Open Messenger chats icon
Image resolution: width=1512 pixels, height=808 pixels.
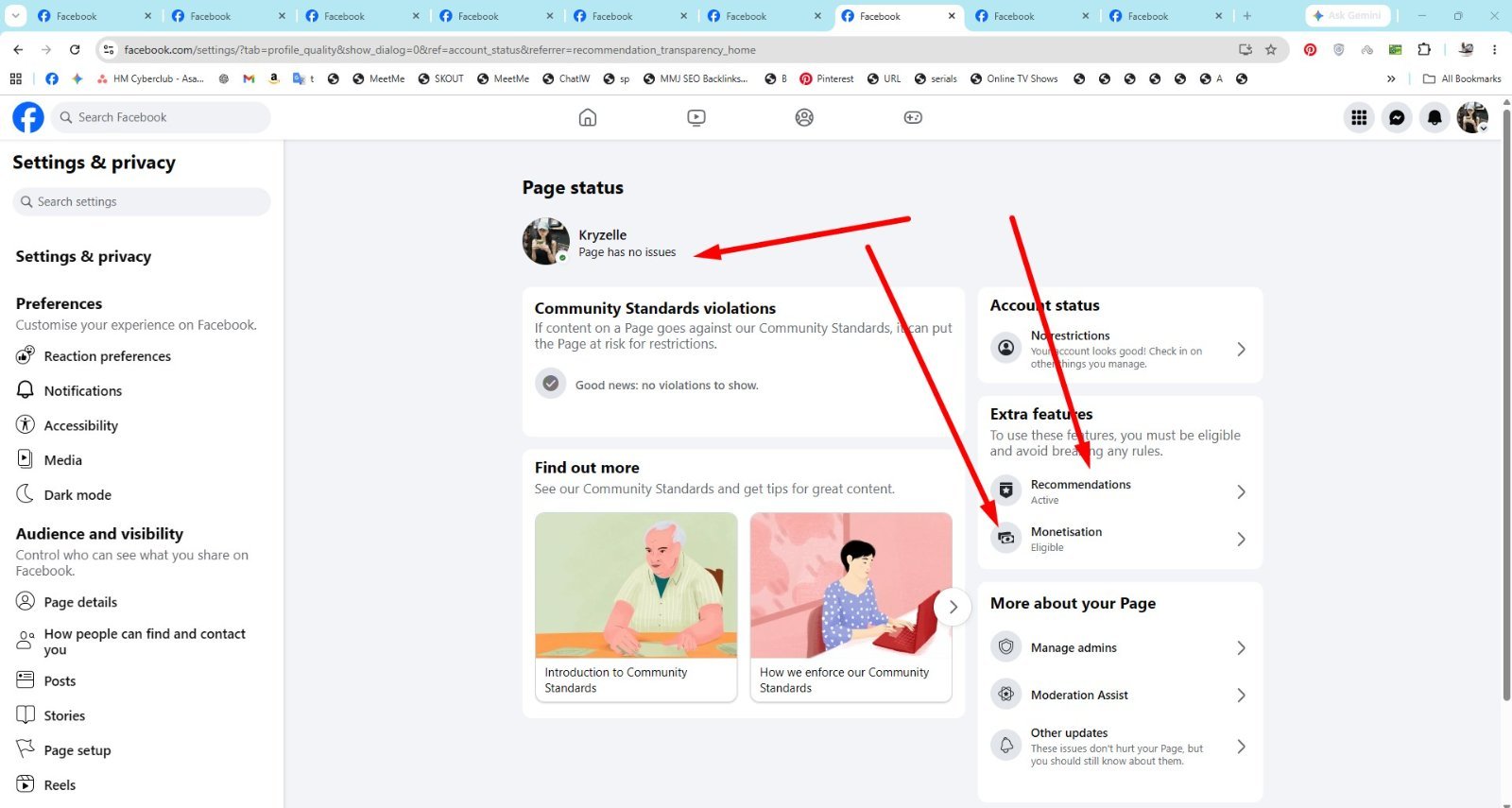1397,117
